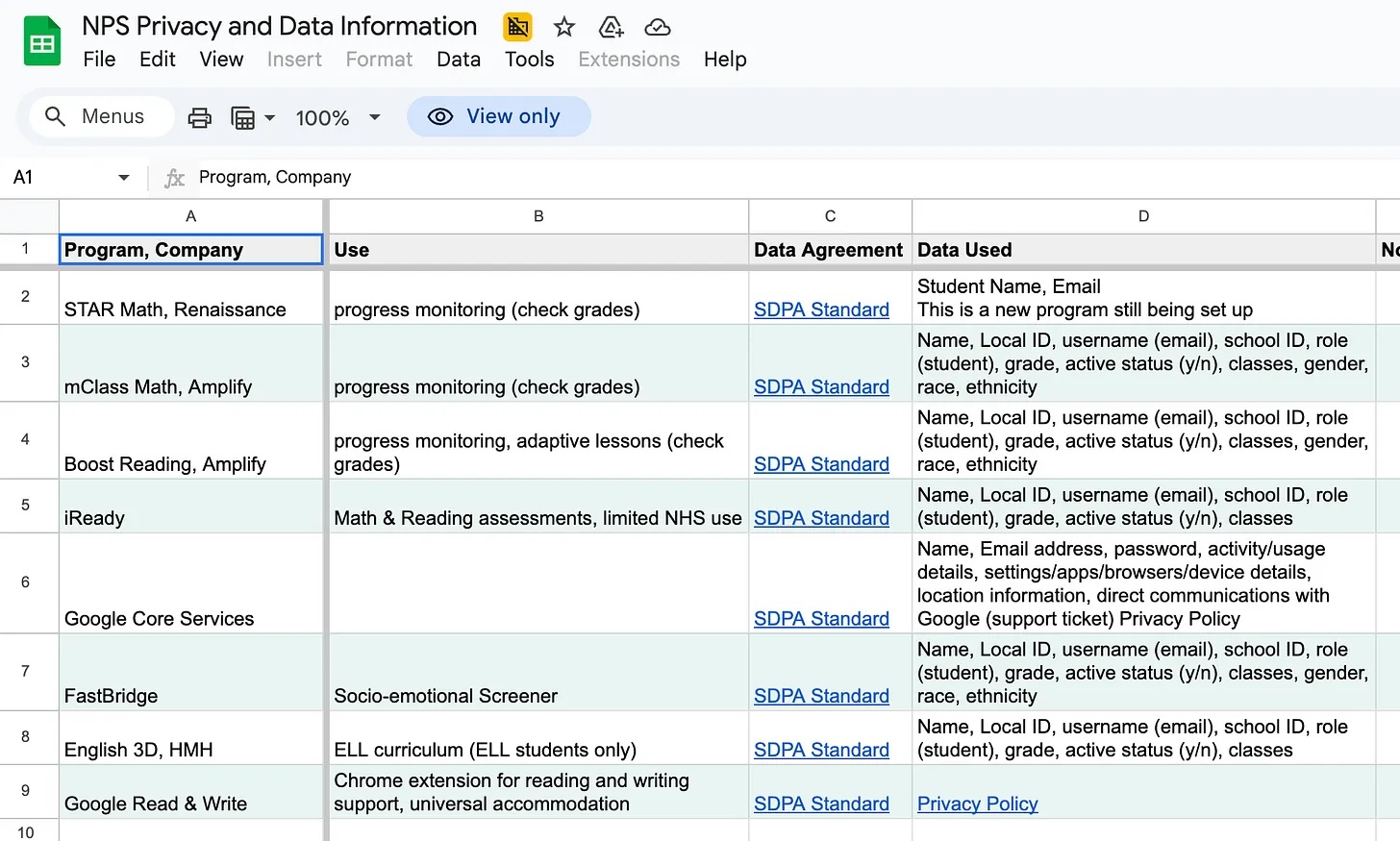Open SDPA Standard link for Boost Reading row

[821, 464]
